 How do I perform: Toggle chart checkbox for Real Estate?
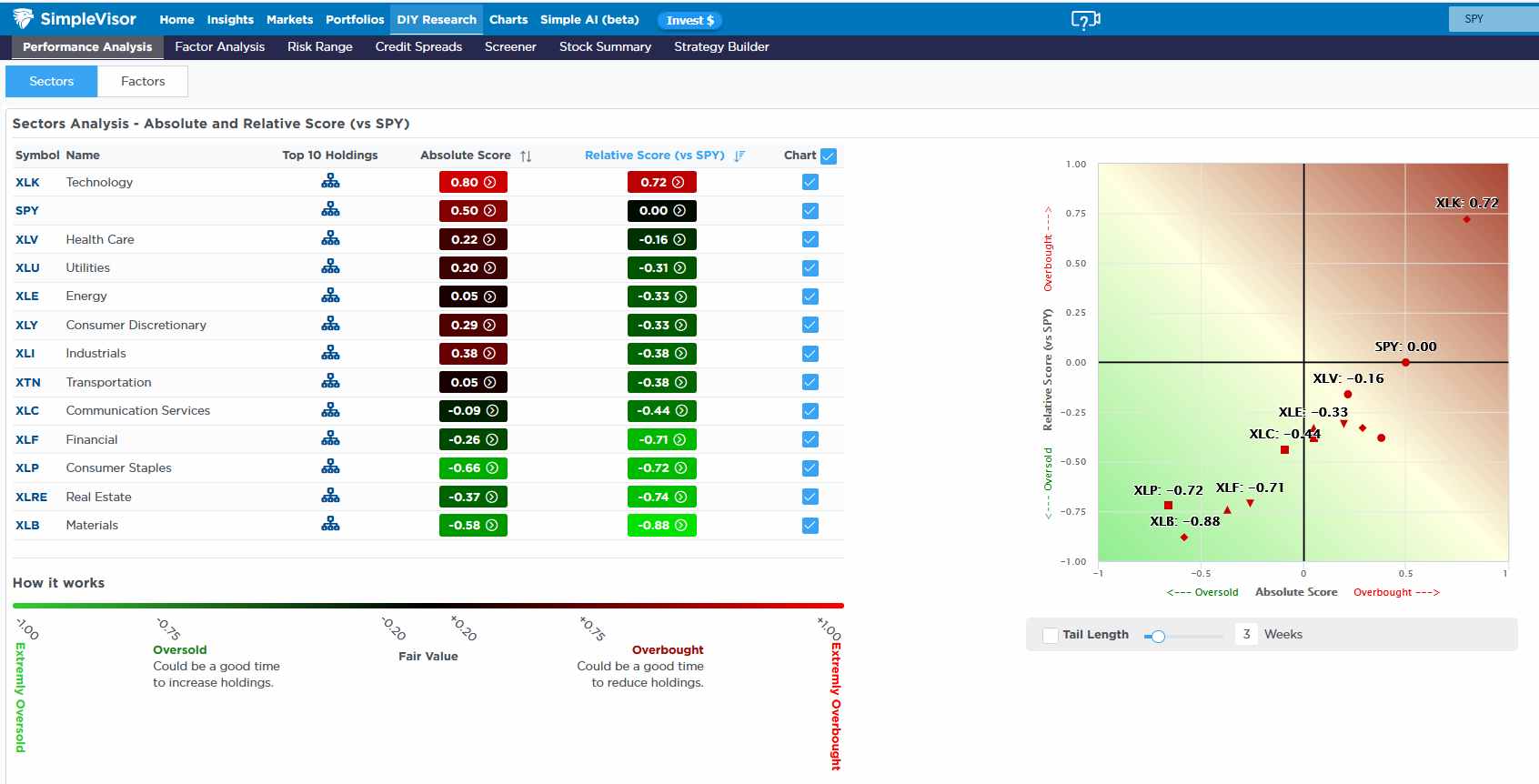(810, 497)
